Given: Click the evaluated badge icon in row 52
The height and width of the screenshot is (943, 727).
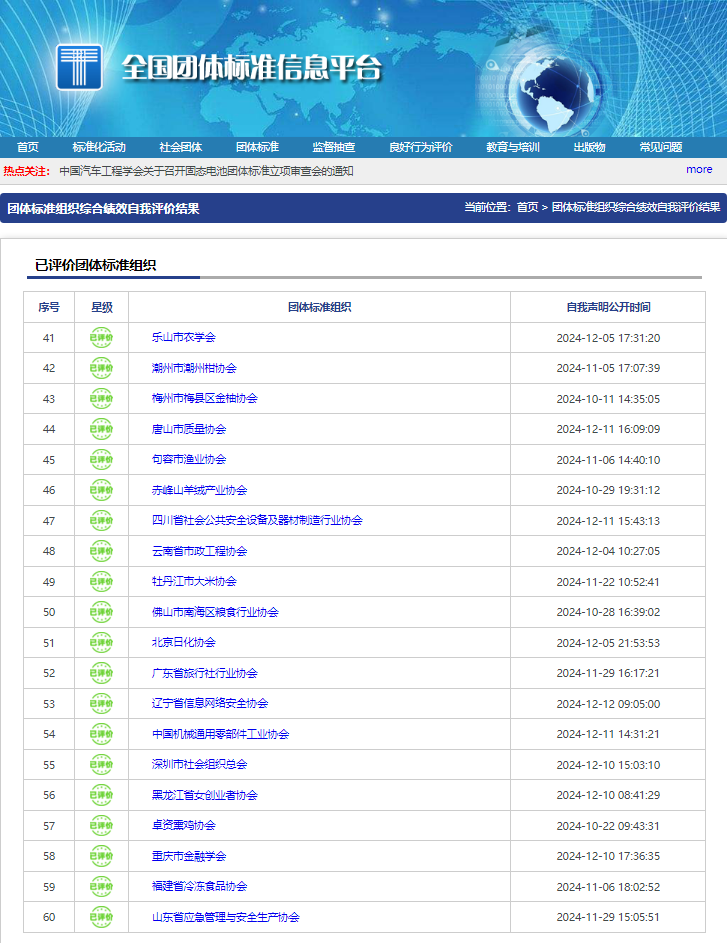Looking at the screenshot, I should coord(101,673).
